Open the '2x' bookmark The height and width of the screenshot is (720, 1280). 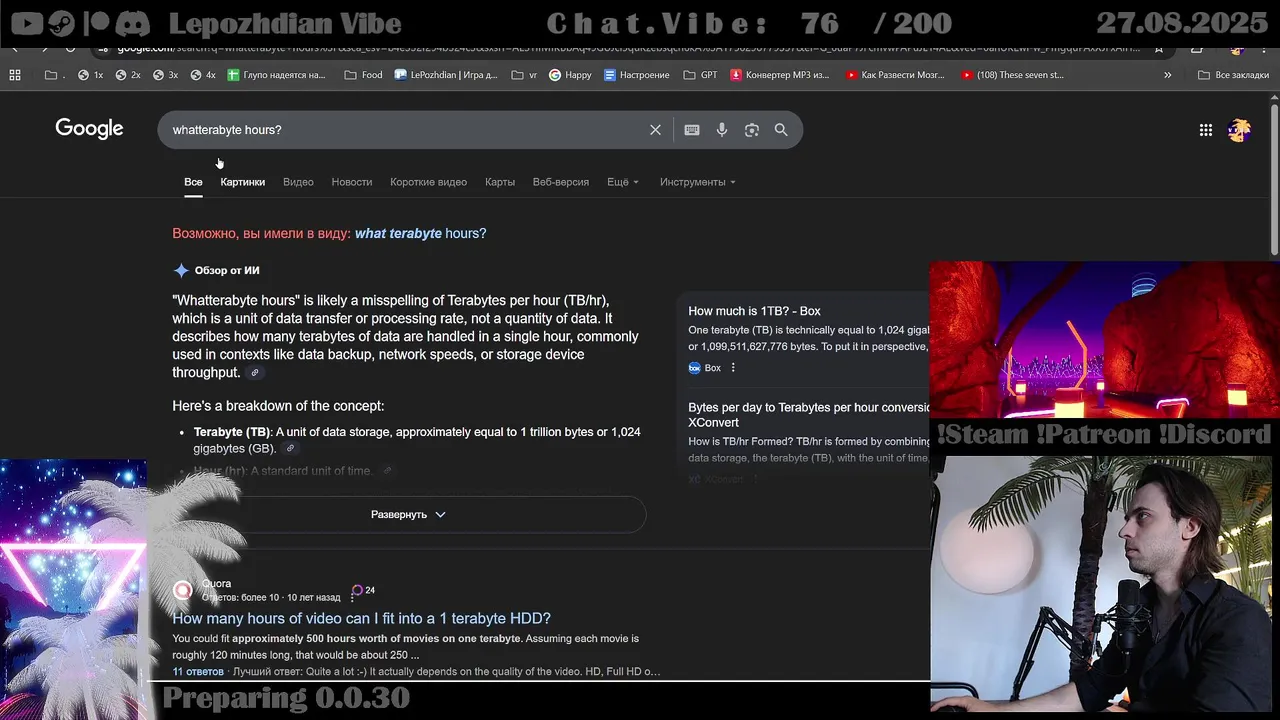[x=128, y=75]
